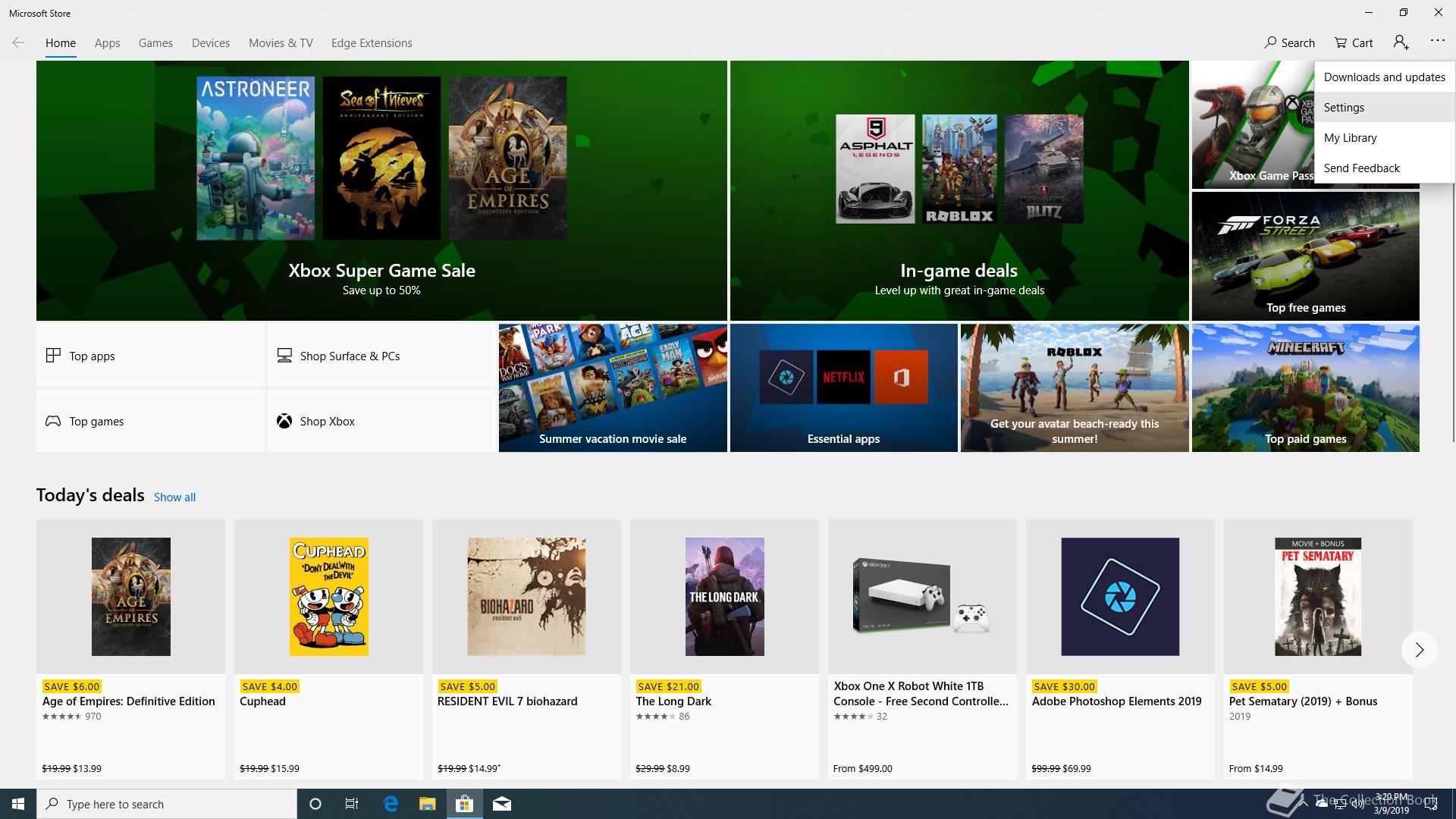Viewport: 1456px width, 819px height.
Task: Open the In-game deals banner
Action: coord(959,190)
